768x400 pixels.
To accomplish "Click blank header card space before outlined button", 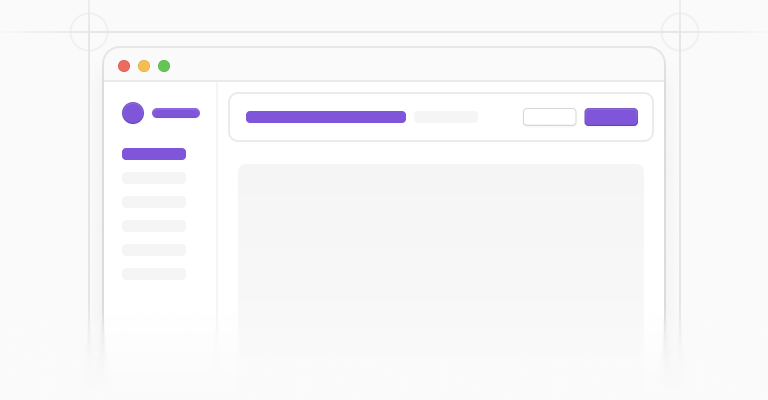I will [500, 117].
